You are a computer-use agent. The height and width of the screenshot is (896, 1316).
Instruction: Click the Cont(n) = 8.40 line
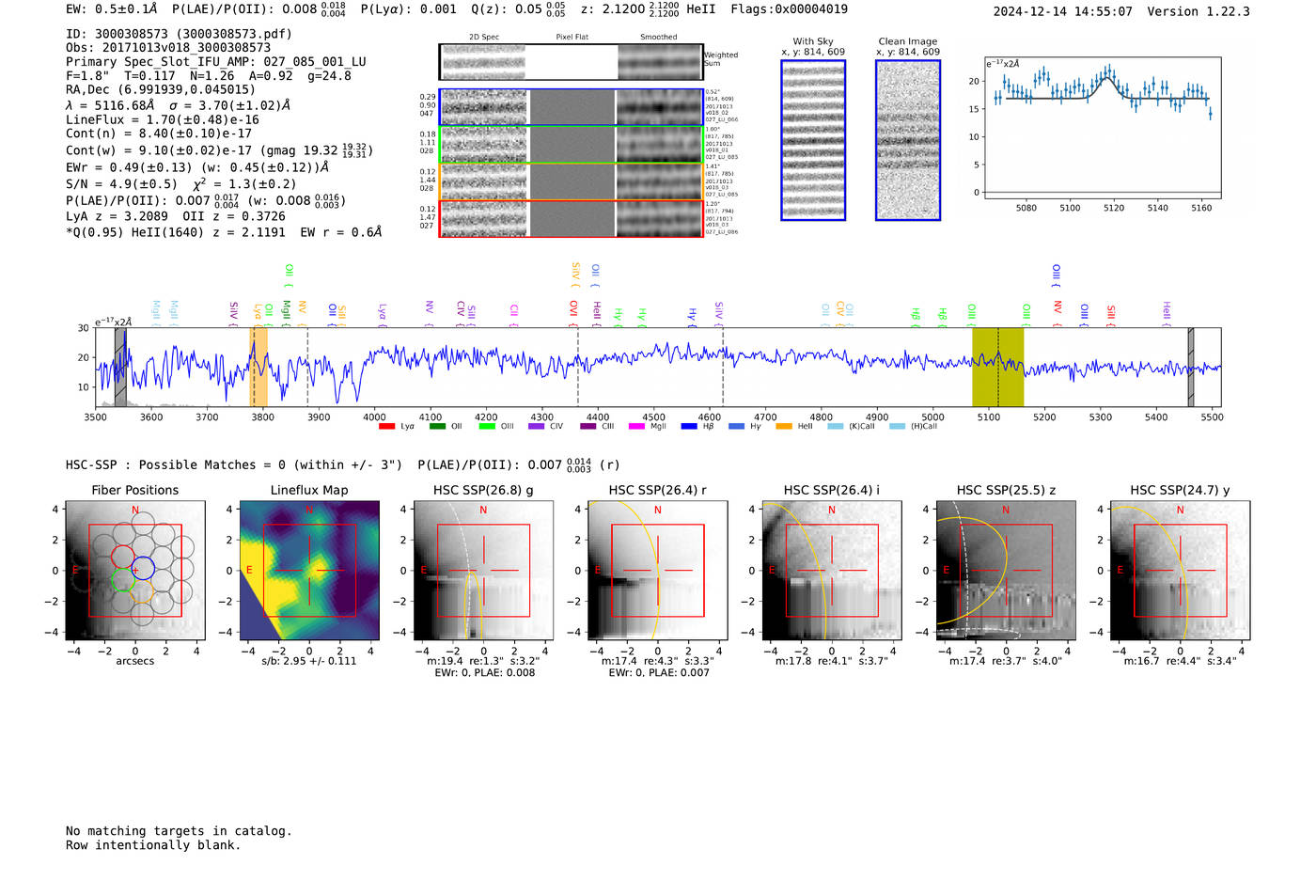[159, 134]
